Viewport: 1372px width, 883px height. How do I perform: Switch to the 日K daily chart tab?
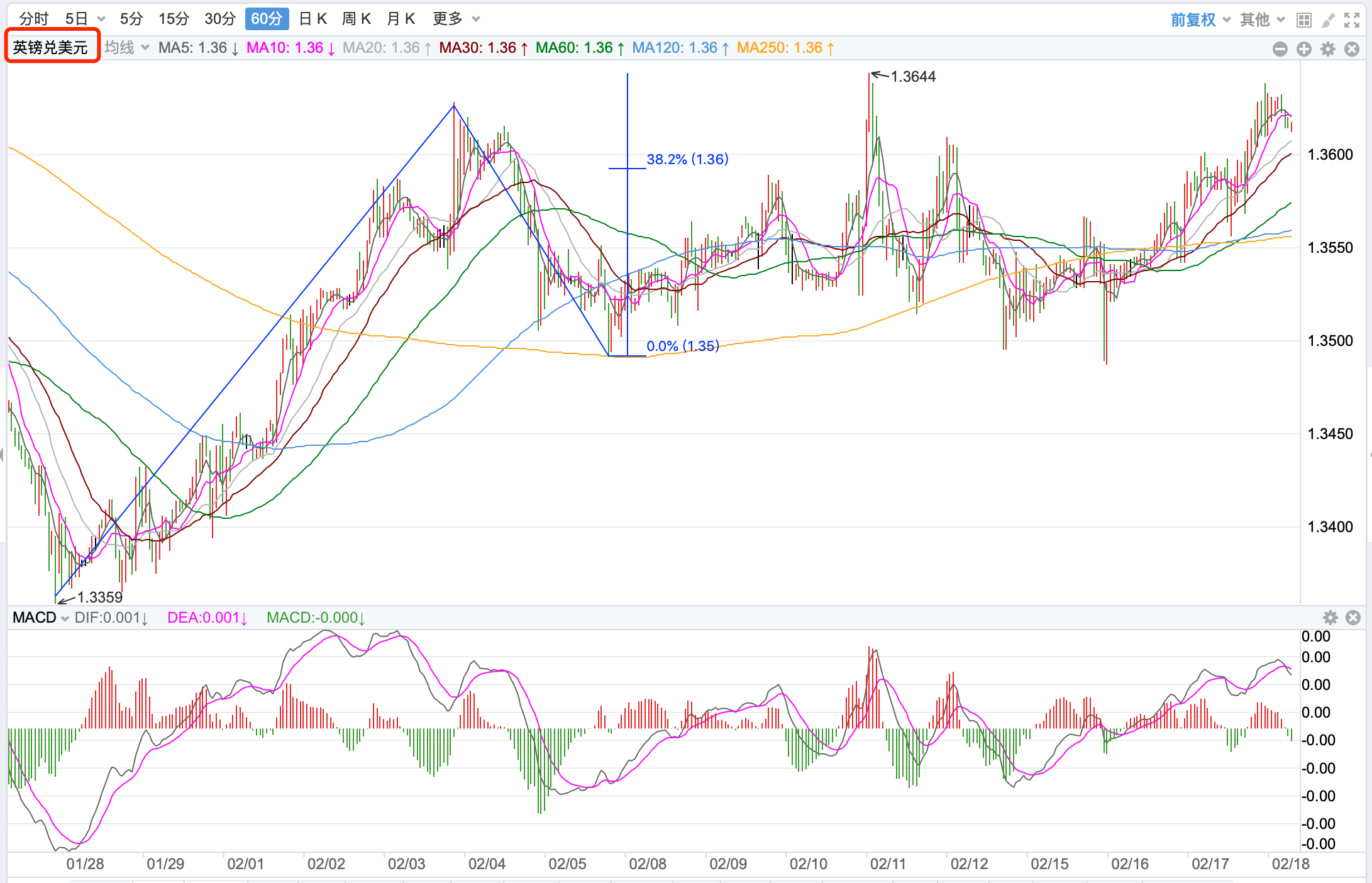click(x=313, y=19)
